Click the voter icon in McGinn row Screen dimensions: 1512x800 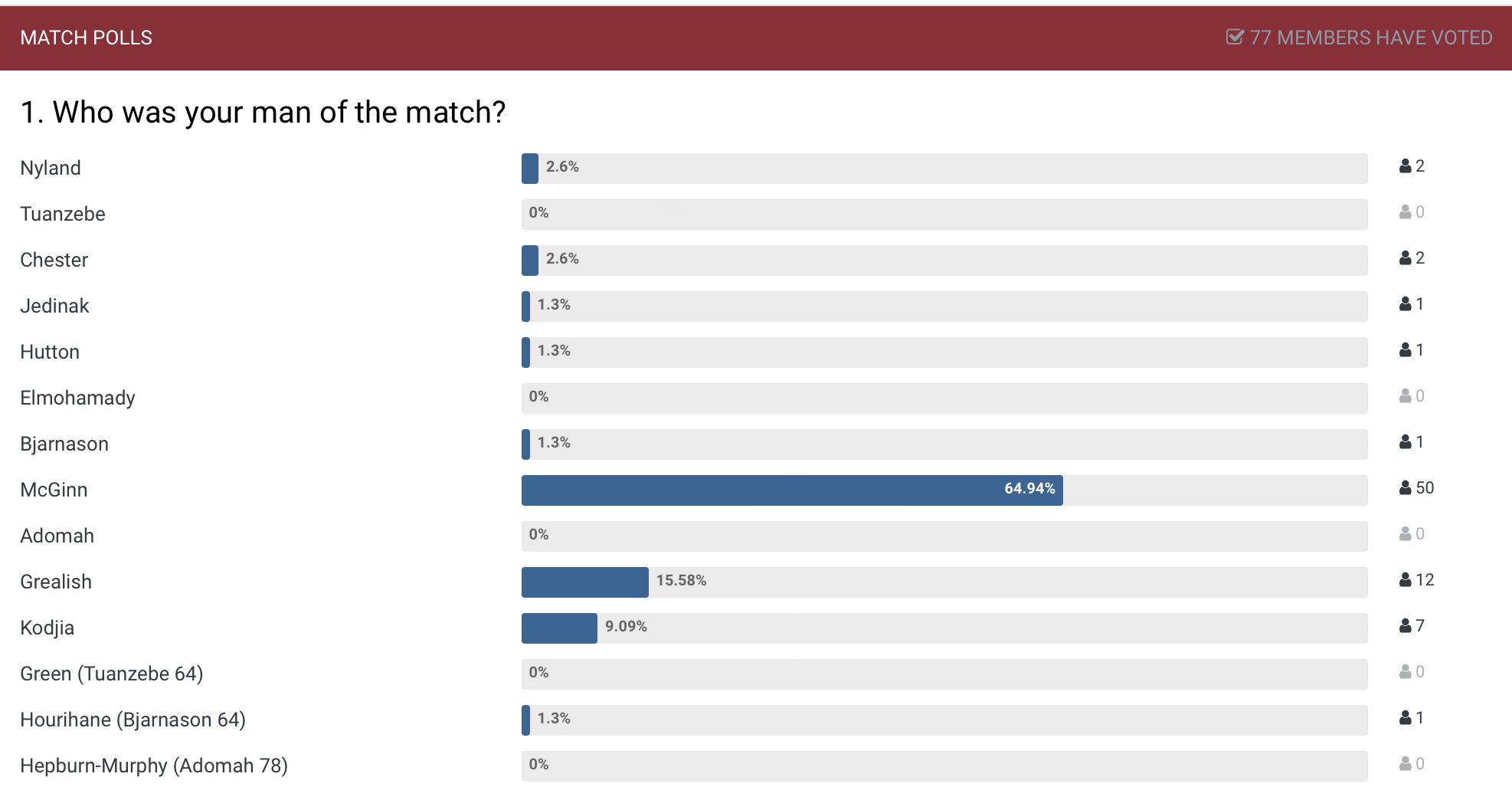click(1406, 487)
